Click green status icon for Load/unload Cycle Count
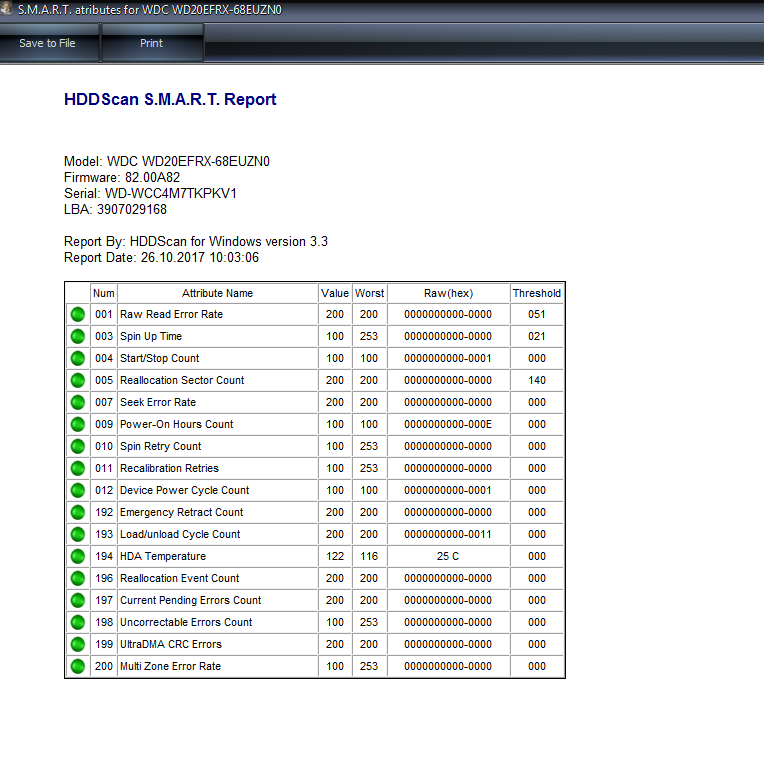 point(78,535)
